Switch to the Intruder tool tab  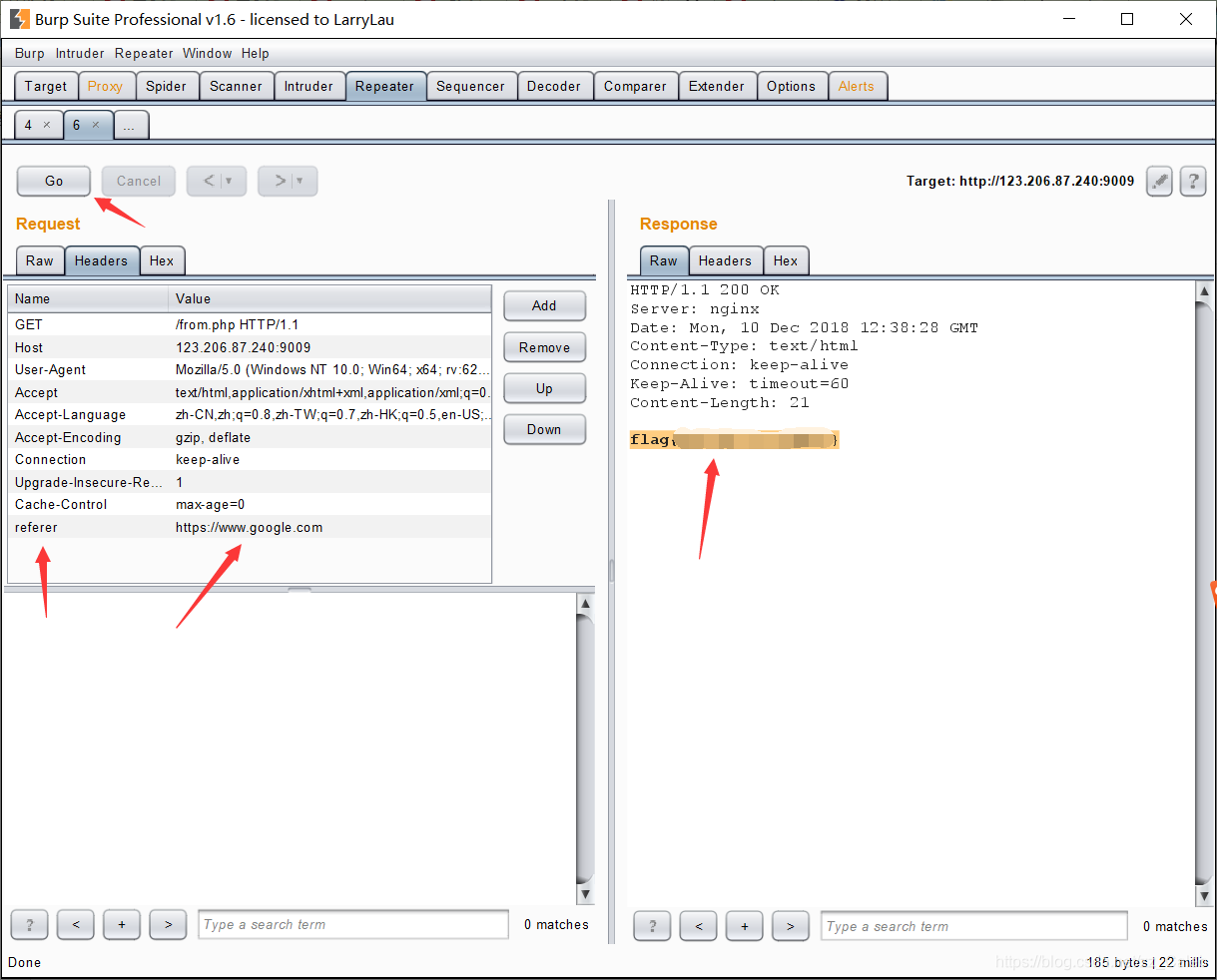(308, 87)
